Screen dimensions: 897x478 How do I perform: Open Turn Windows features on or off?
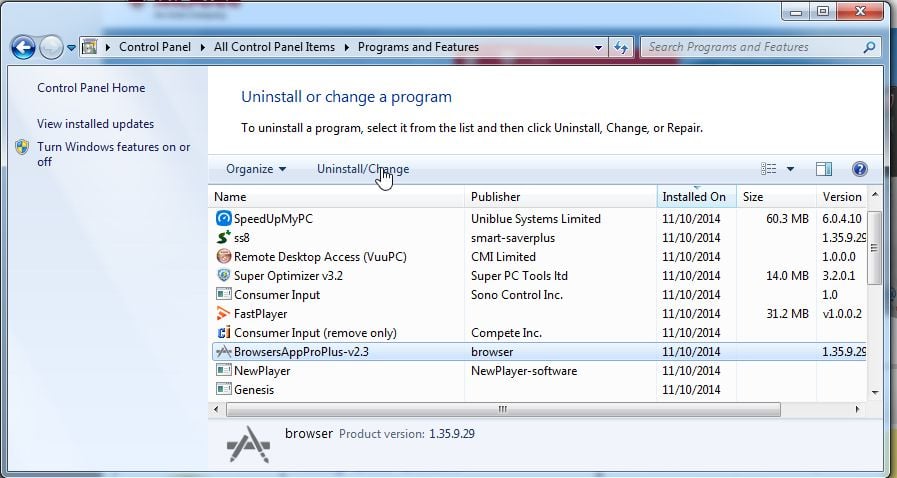[113, 154]
